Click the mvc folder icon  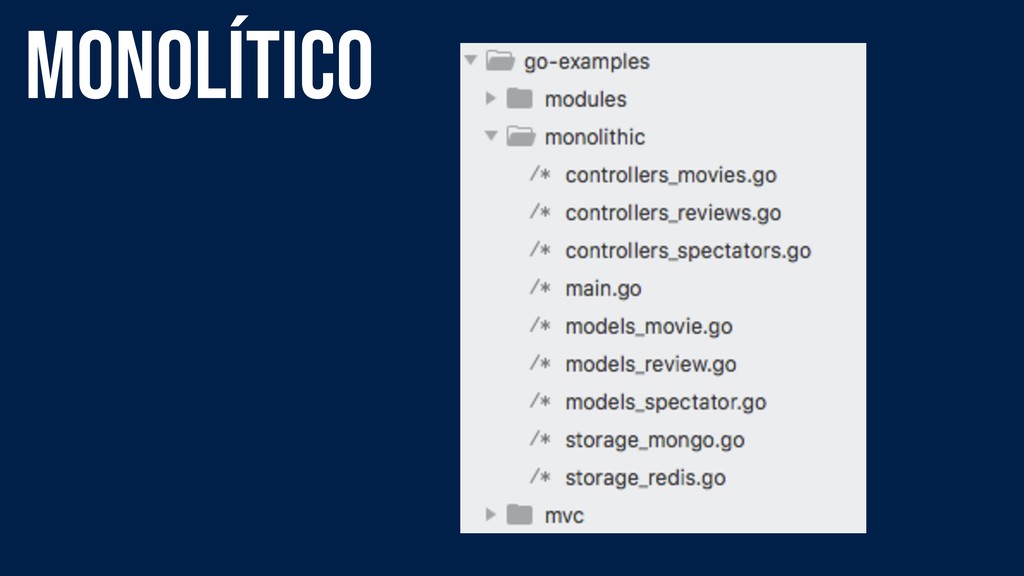520,515
